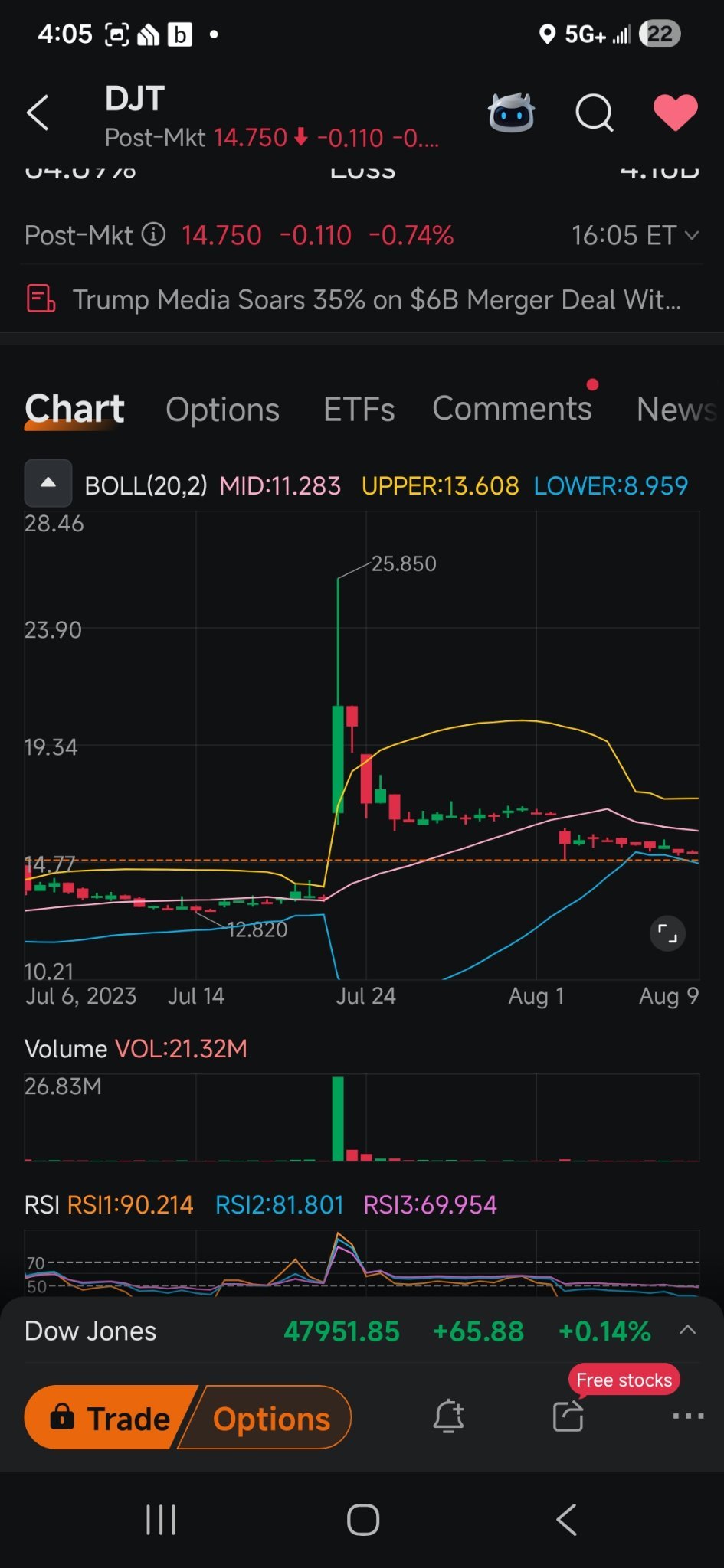The width and height of the screenshot is (724, 1568).
Task: Tap Android home navigation button
Action: (363, 1520)
